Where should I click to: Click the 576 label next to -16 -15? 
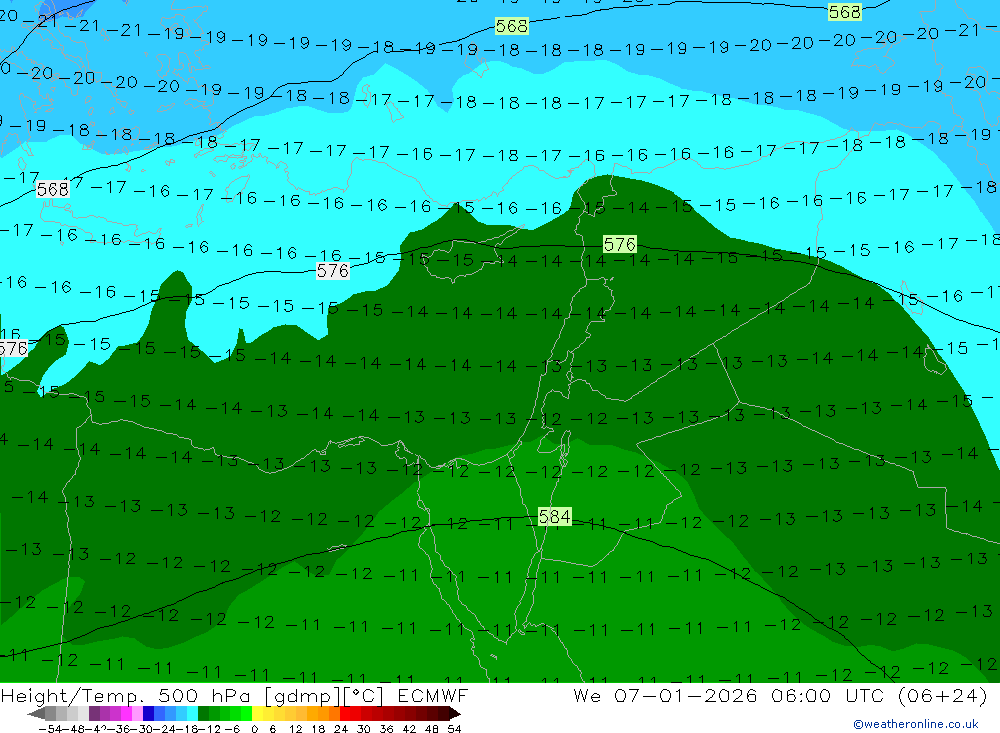pos(333,271)
